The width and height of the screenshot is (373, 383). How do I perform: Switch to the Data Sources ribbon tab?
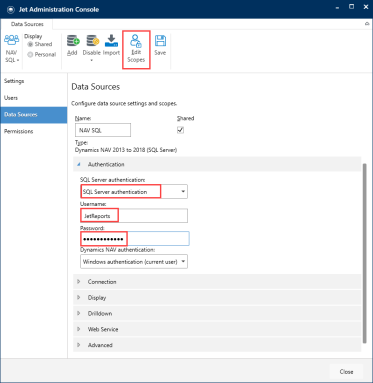pyautogui.click(x=27, y=24)
